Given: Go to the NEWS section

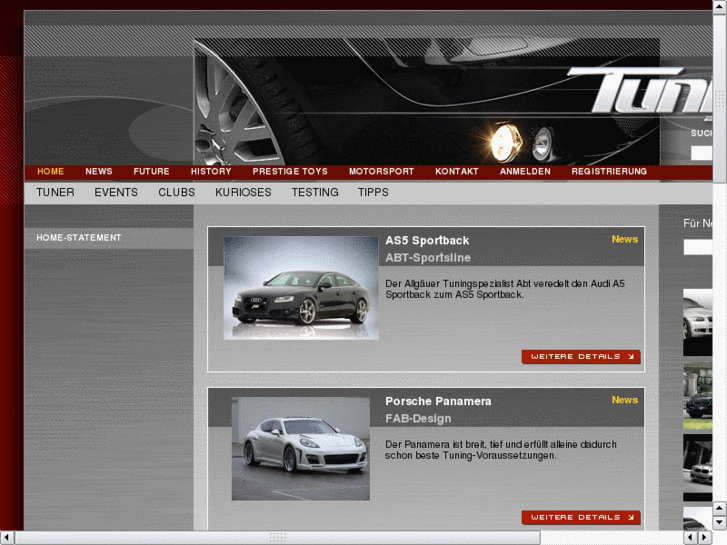Looking at the screenshot, I should click(98, 172).
